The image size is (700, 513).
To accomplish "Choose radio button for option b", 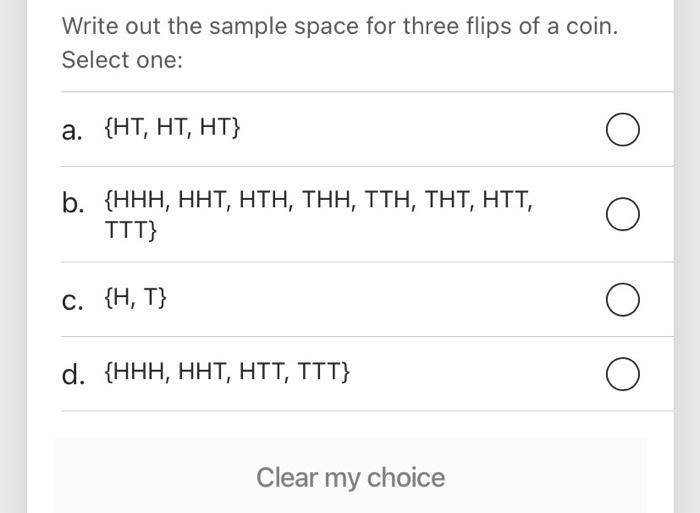I will [623, 214].
